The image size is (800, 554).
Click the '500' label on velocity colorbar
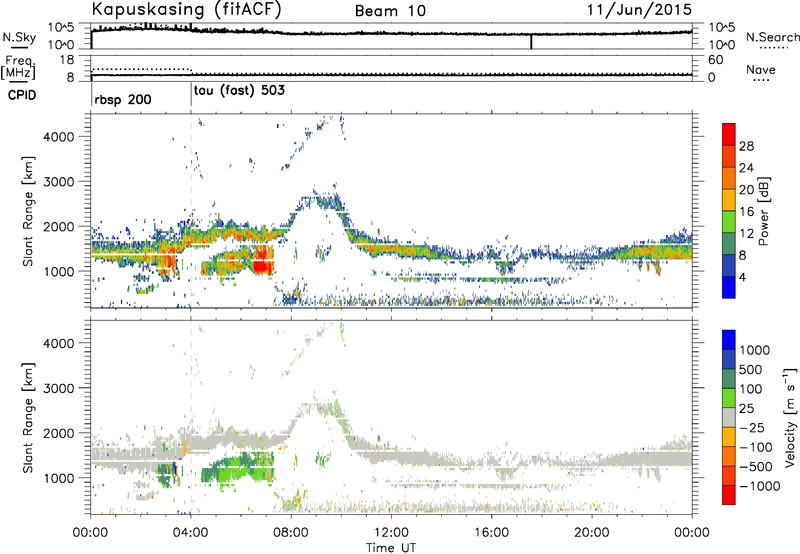click(x=752, y=370)
